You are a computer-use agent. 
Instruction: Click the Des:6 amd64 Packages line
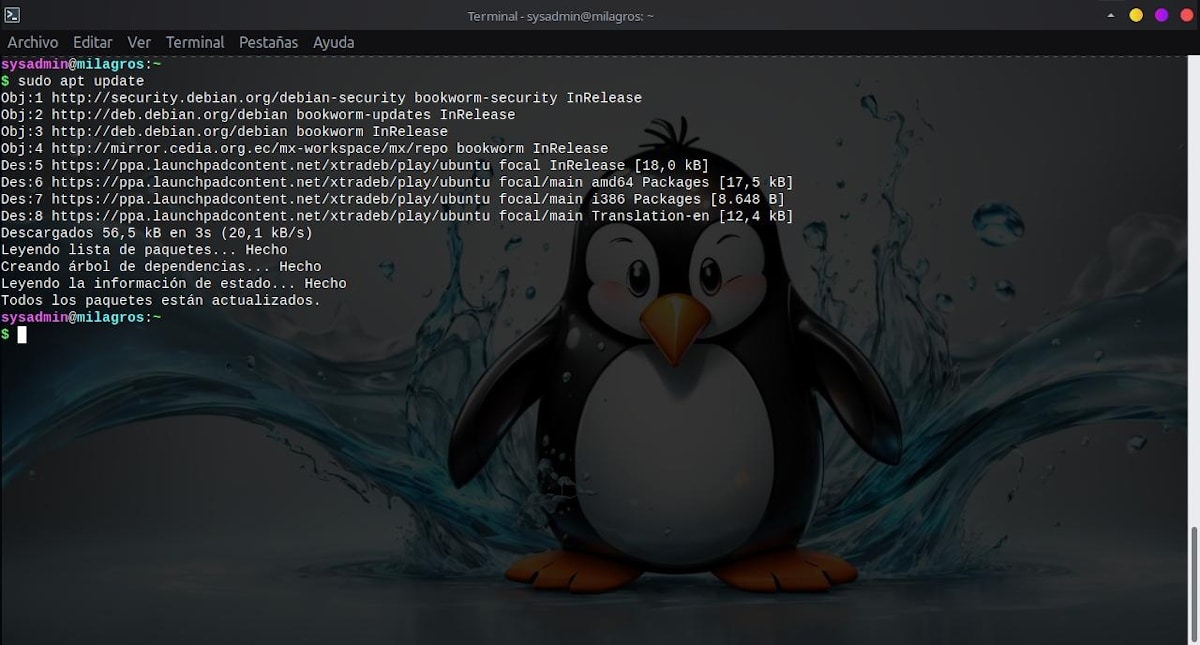pyautogui.click(x=397, y=183)
